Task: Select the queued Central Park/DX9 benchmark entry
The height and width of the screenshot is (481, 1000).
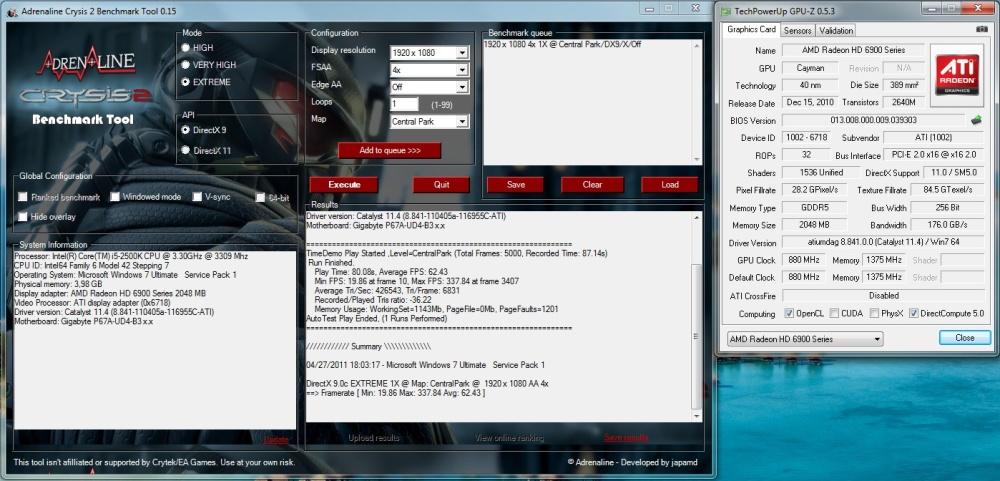Action: pos(562,44)
